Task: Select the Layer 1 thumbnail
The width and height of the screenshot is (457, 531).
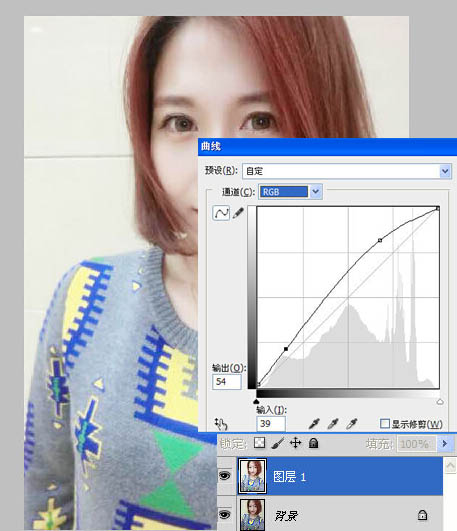Action: click(252, 476)
